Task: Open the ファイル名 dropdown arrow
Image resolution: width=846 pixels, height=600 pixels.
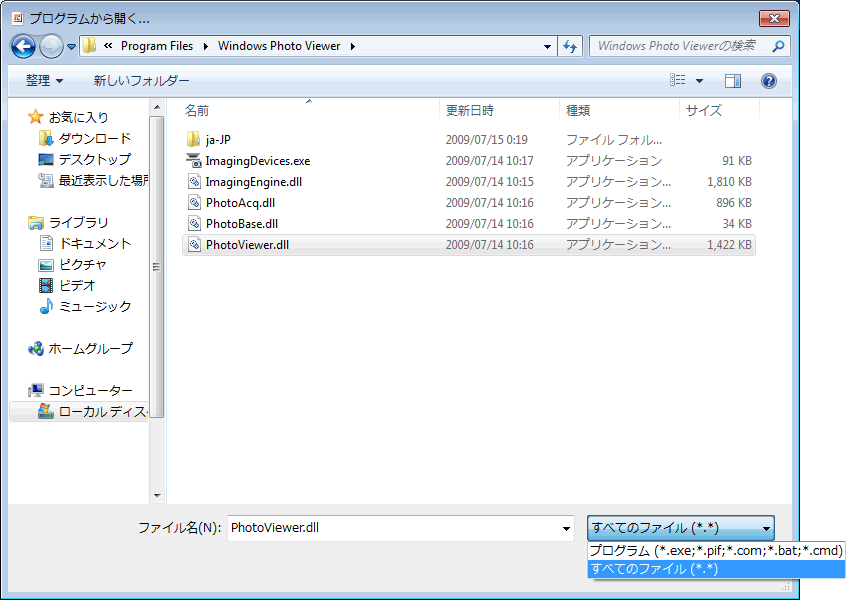Action: 566,529
